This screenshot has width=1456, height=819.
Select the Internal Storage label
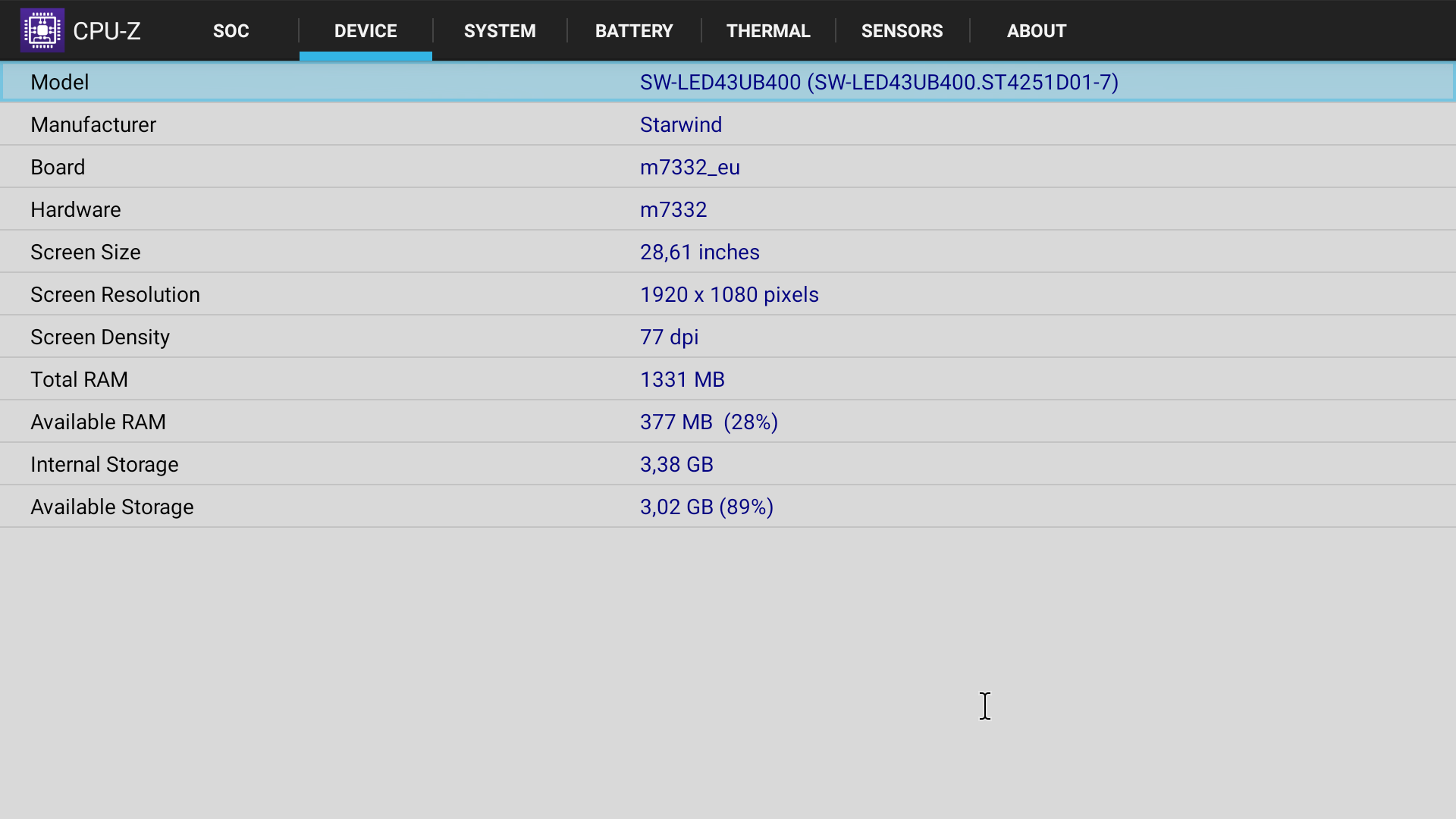point(105,464)
